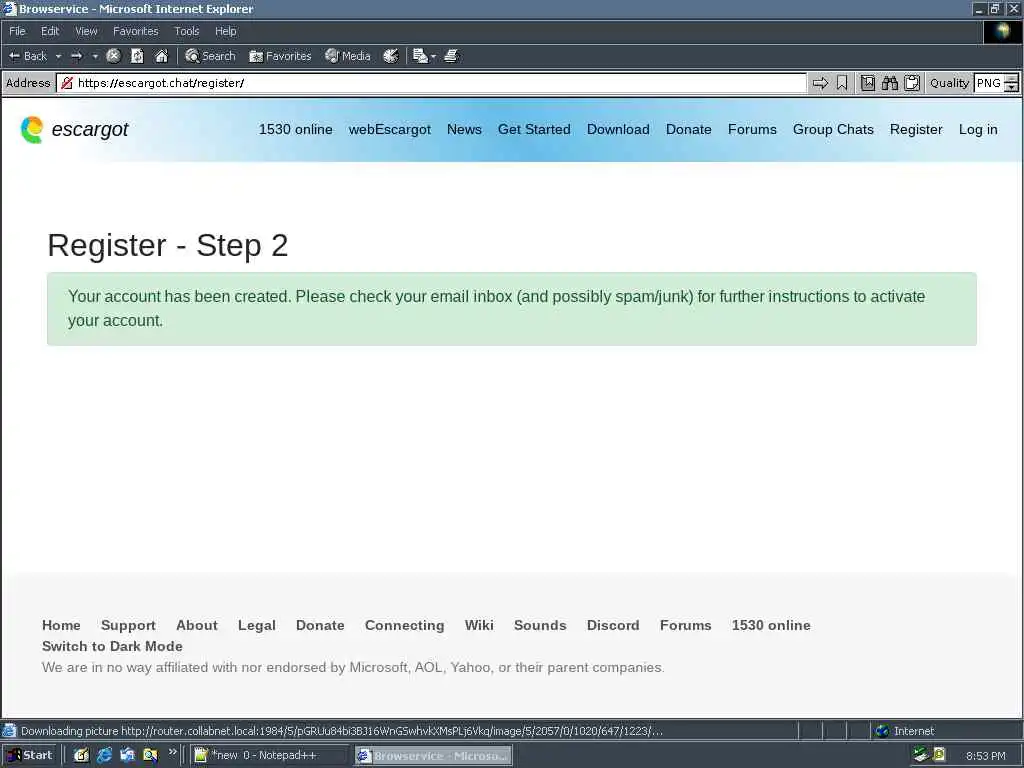Click the 1530 online link in header
This screenshot has width=1024, height=768.
[x=295, y=129]
